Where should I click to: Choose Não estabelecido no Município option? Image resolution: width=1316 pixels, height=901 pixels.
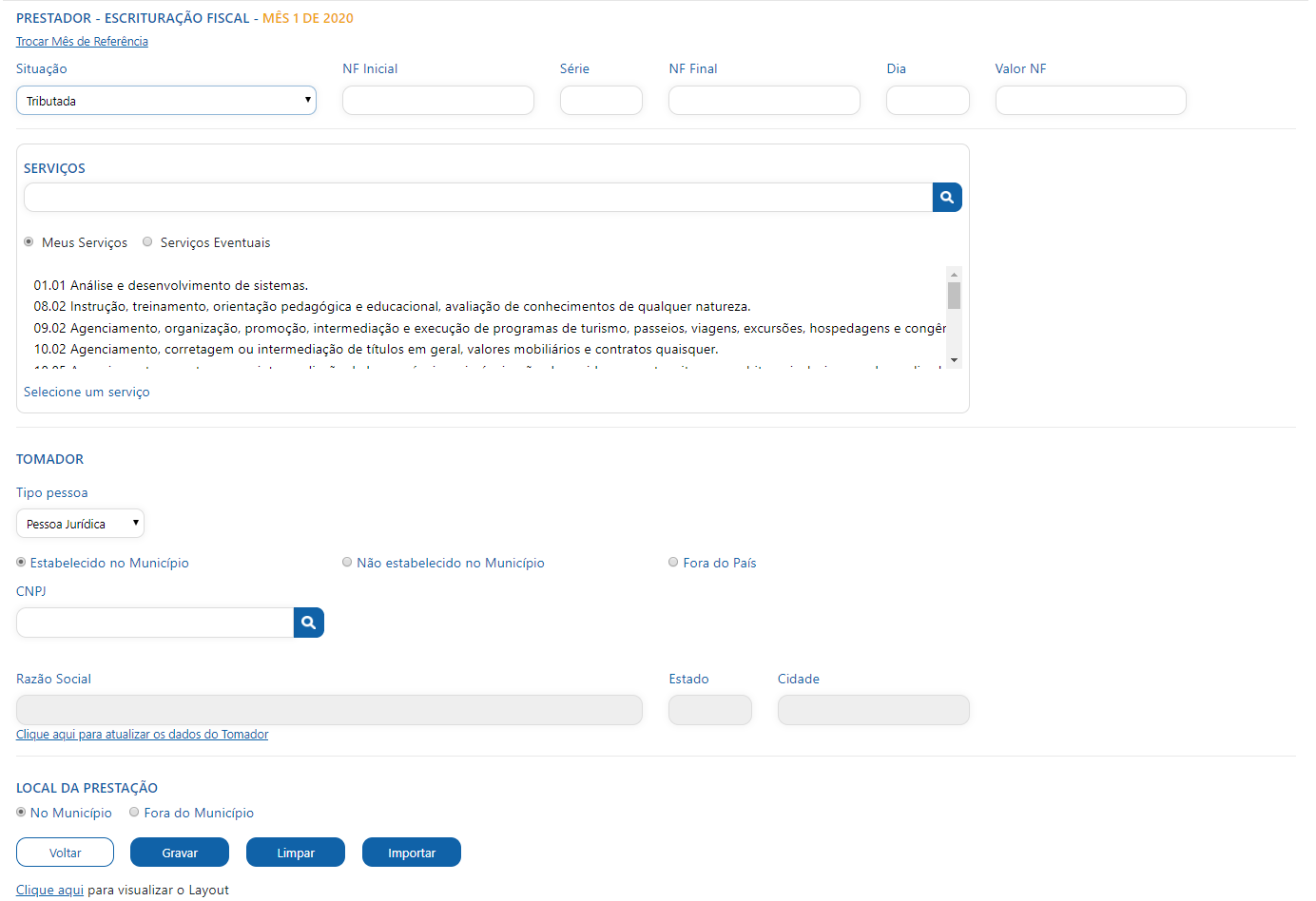pos(347,562)
